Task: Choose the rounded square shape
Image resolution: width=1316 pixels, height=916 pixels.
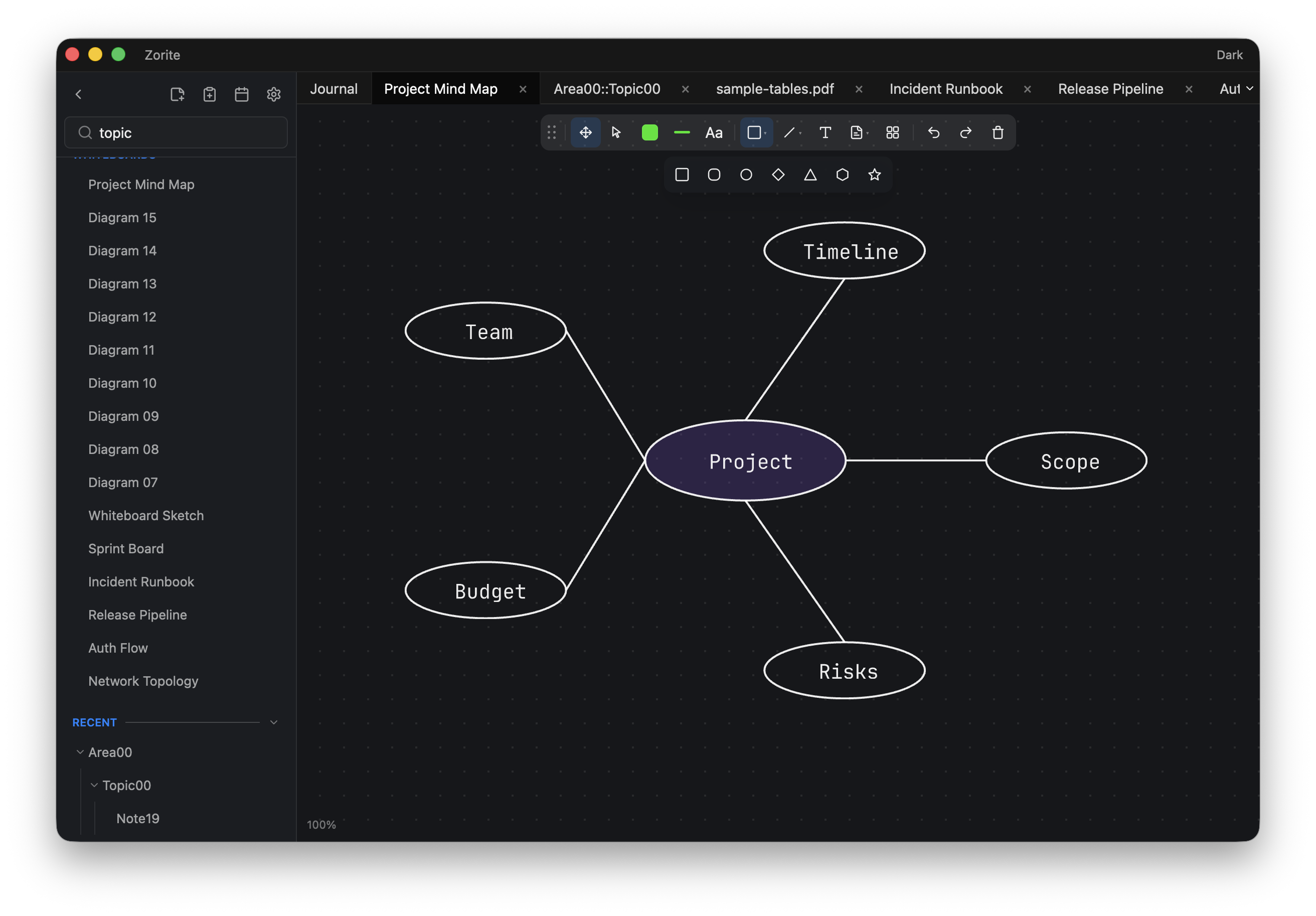Action: point(714,174)
